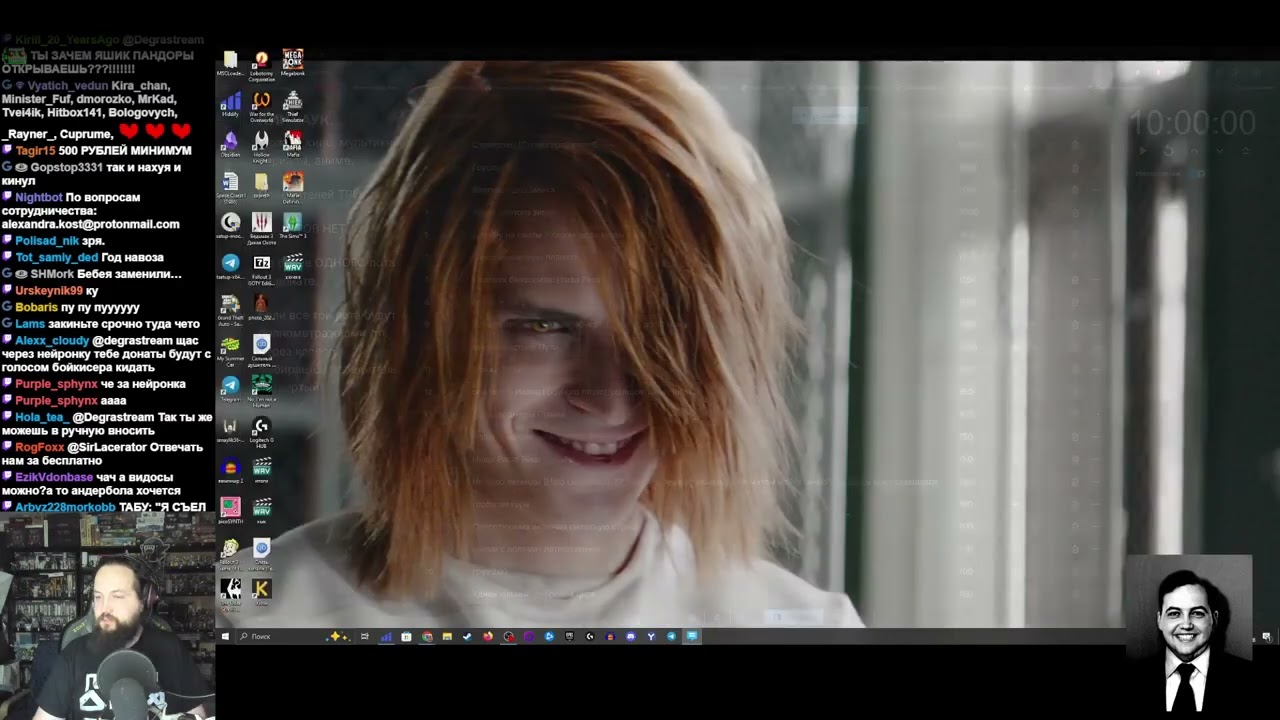Click the Windows Start button

point(225,636)
